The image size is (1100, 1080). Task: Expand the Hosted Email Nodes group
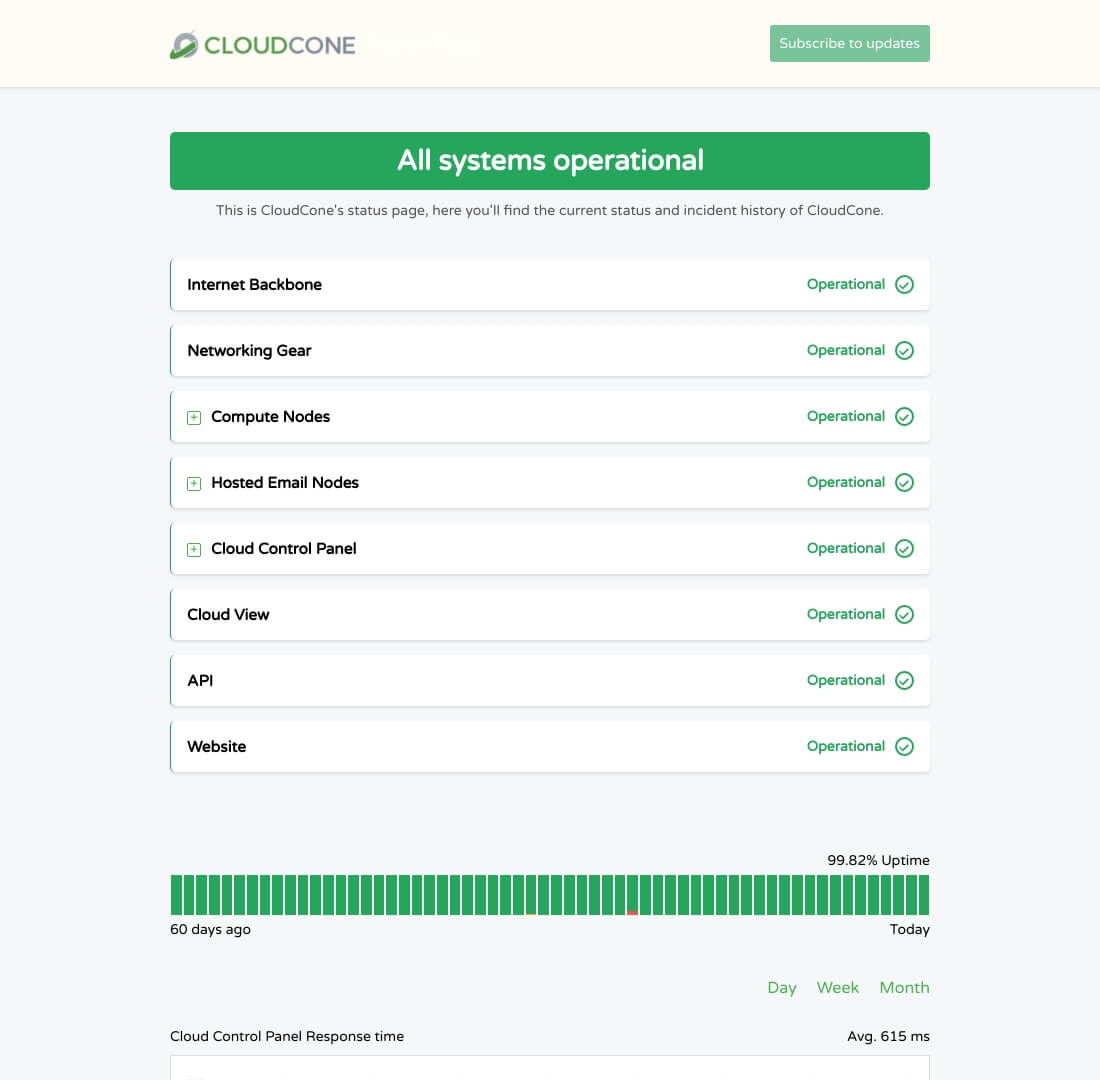click(x=194, y=484)
